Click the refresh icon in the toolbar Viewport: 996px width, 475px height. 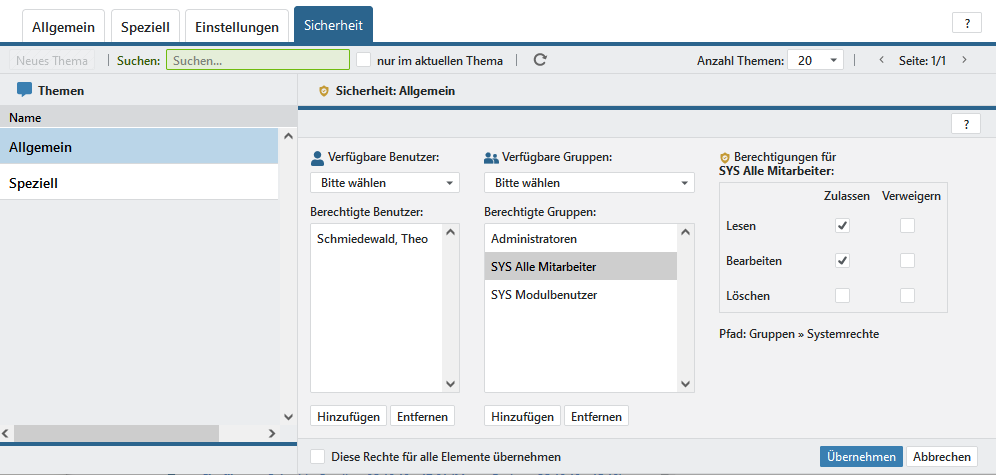[x=540, y=60]
